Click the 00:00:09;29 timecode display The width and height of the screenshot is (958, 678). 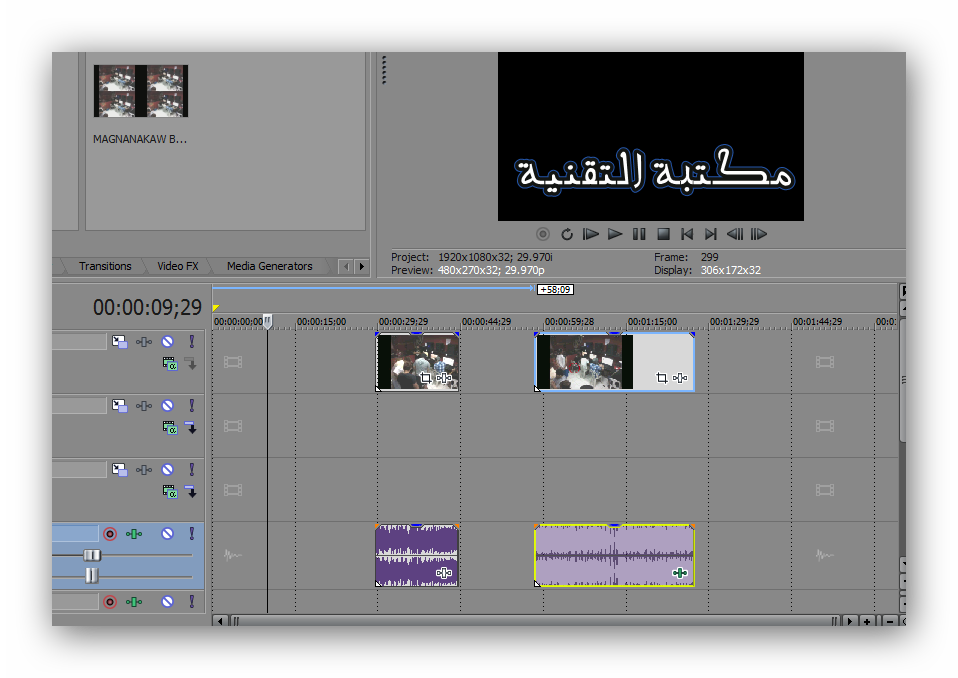click(147, 307)
